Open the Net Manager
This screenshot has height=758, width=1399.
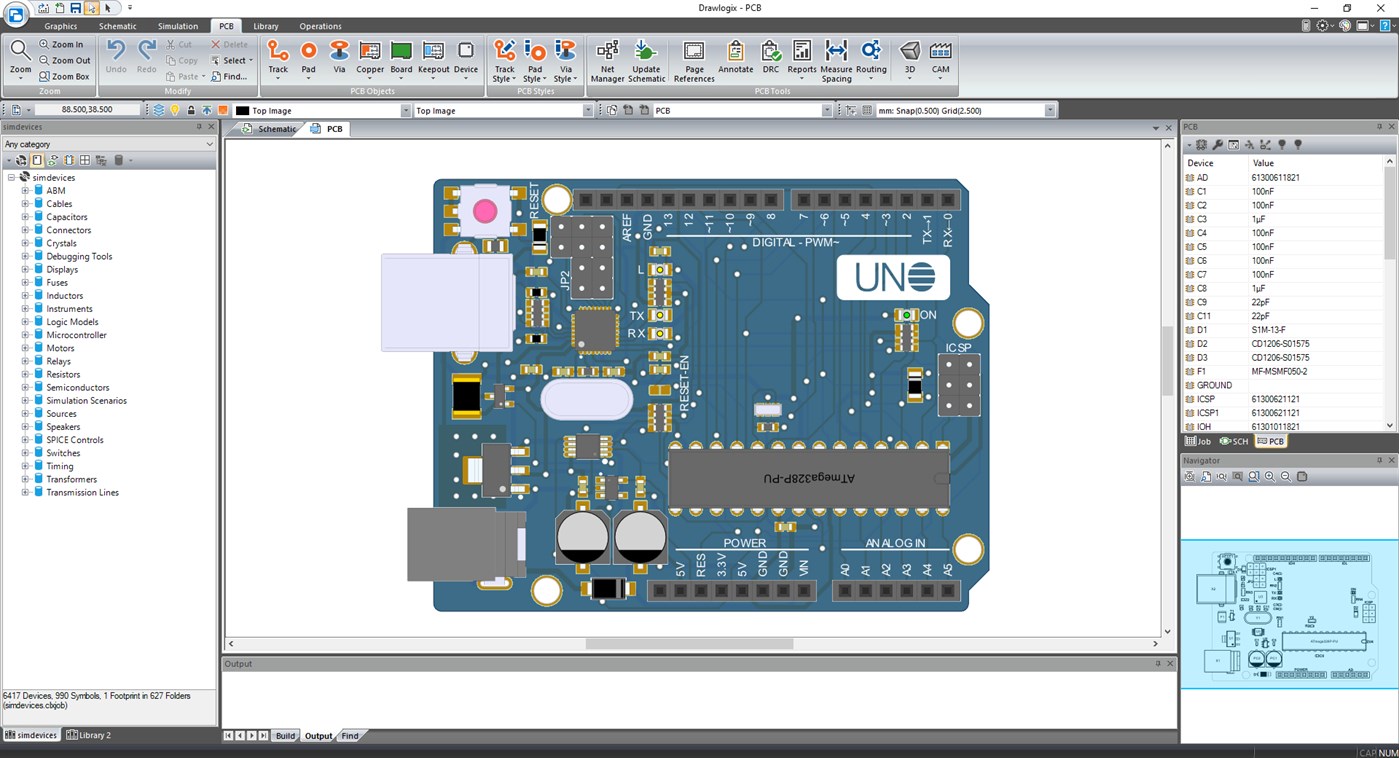click(x=607, y=57)
